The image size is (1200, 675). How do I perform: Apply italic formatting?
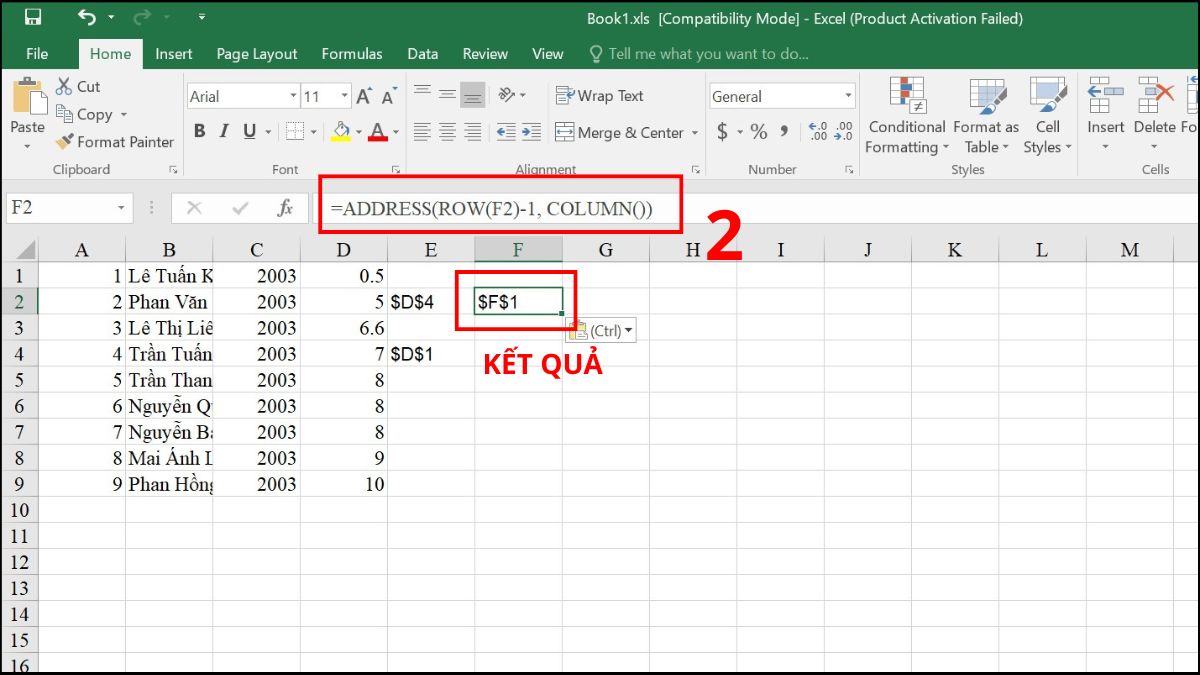tap(223, 131)
